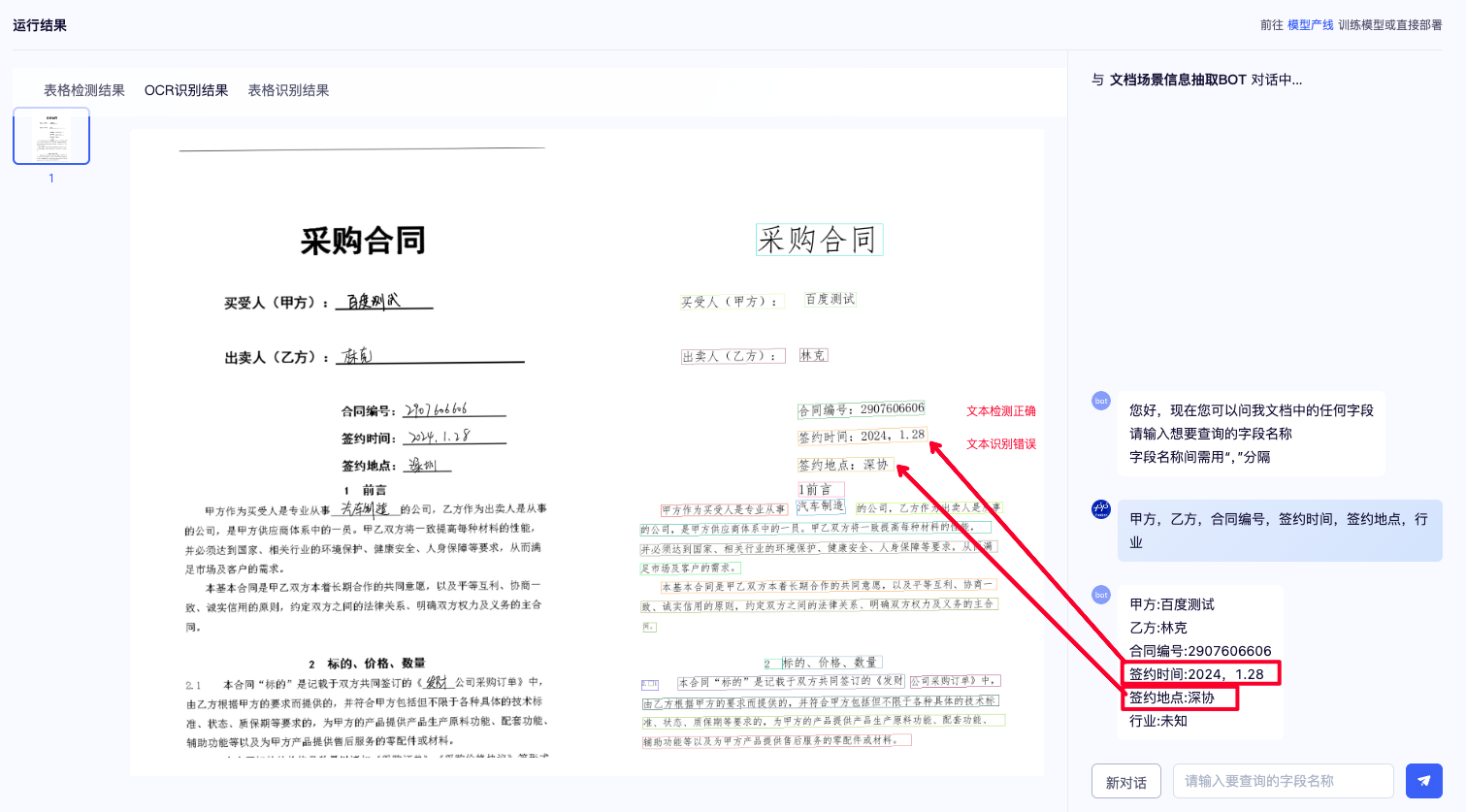The image size is (1466, 812).
Task: Click the 采购合同 title detection box
Action: tap(818, 238)
